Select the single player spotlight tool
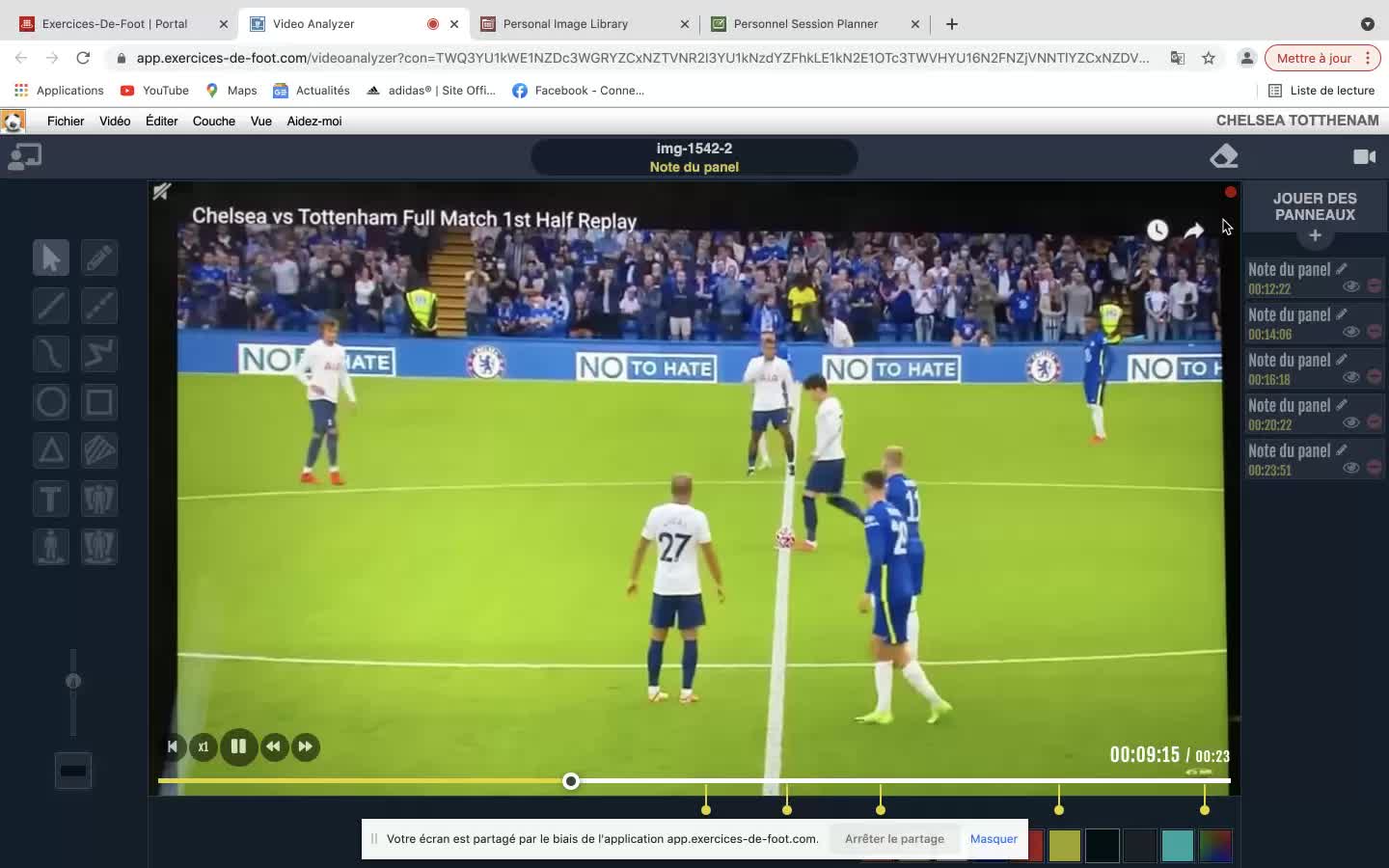 51,547
